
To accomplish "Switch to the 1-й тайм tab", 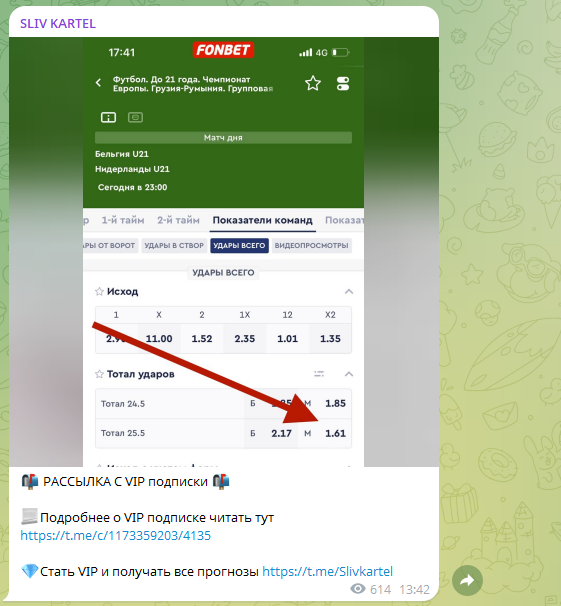I will pos(123,220).
